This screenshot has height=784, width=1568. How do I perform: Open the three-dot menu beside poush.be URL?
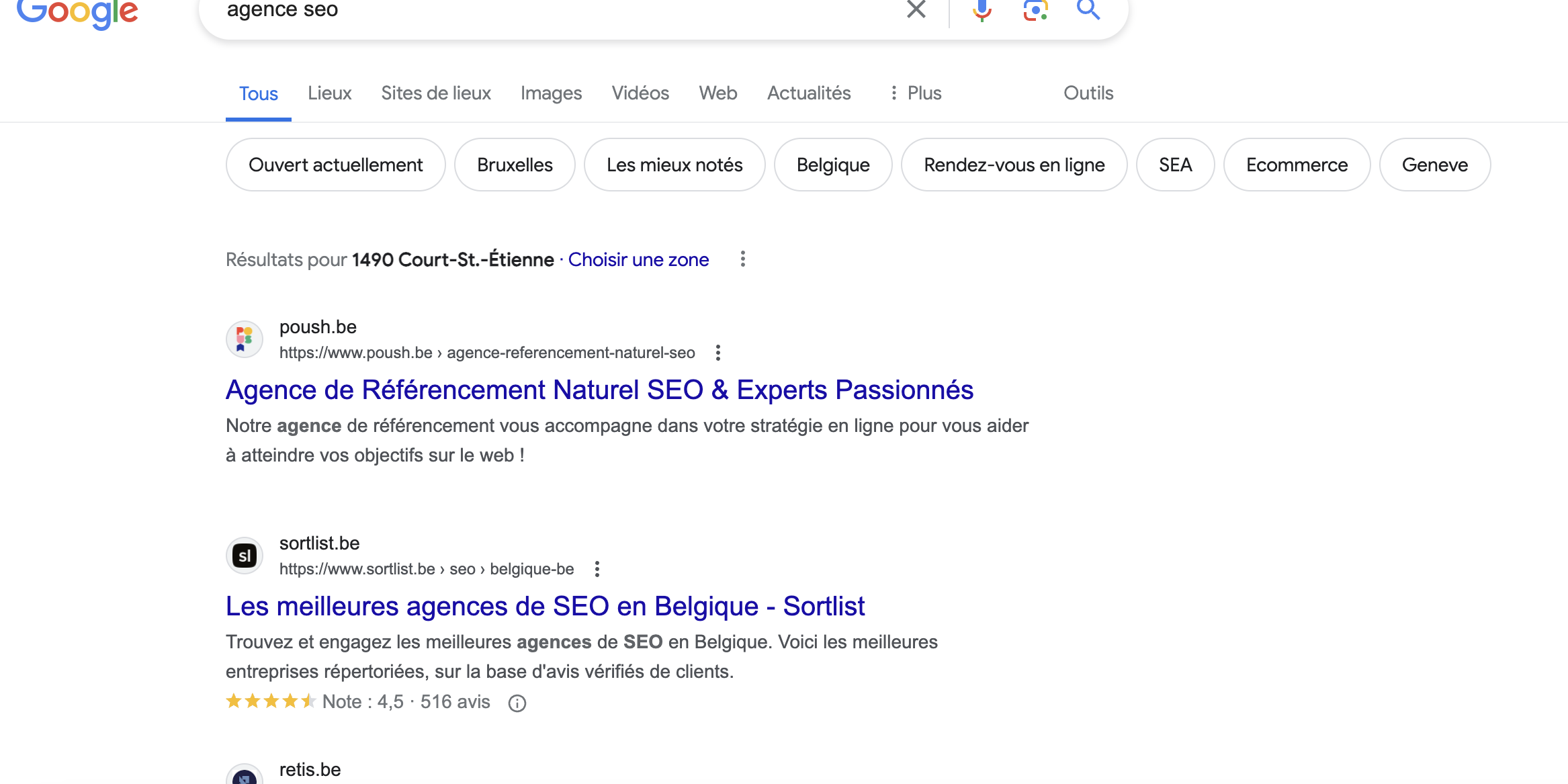718,353
